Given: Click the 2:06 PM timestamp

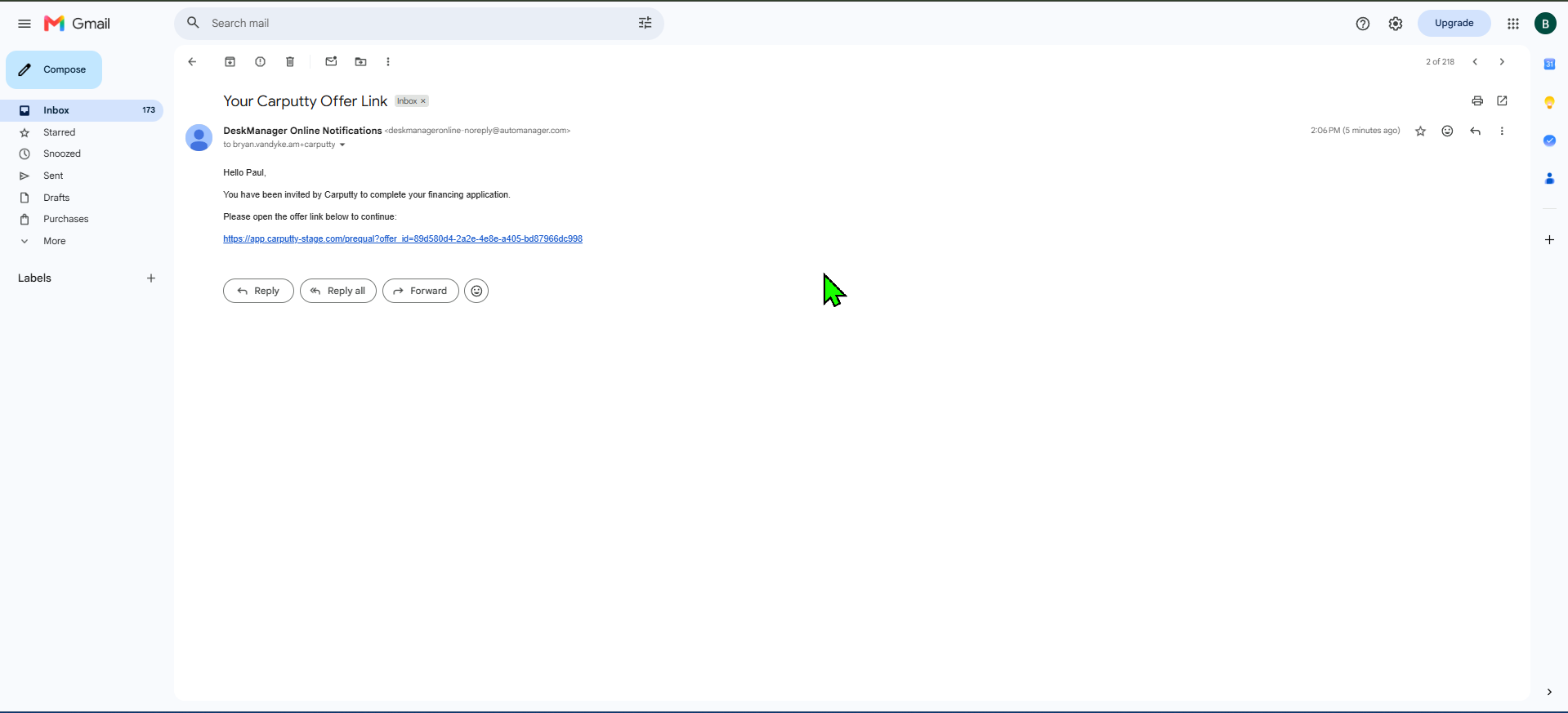Looking at the screenshot, I should (1356, 131).
